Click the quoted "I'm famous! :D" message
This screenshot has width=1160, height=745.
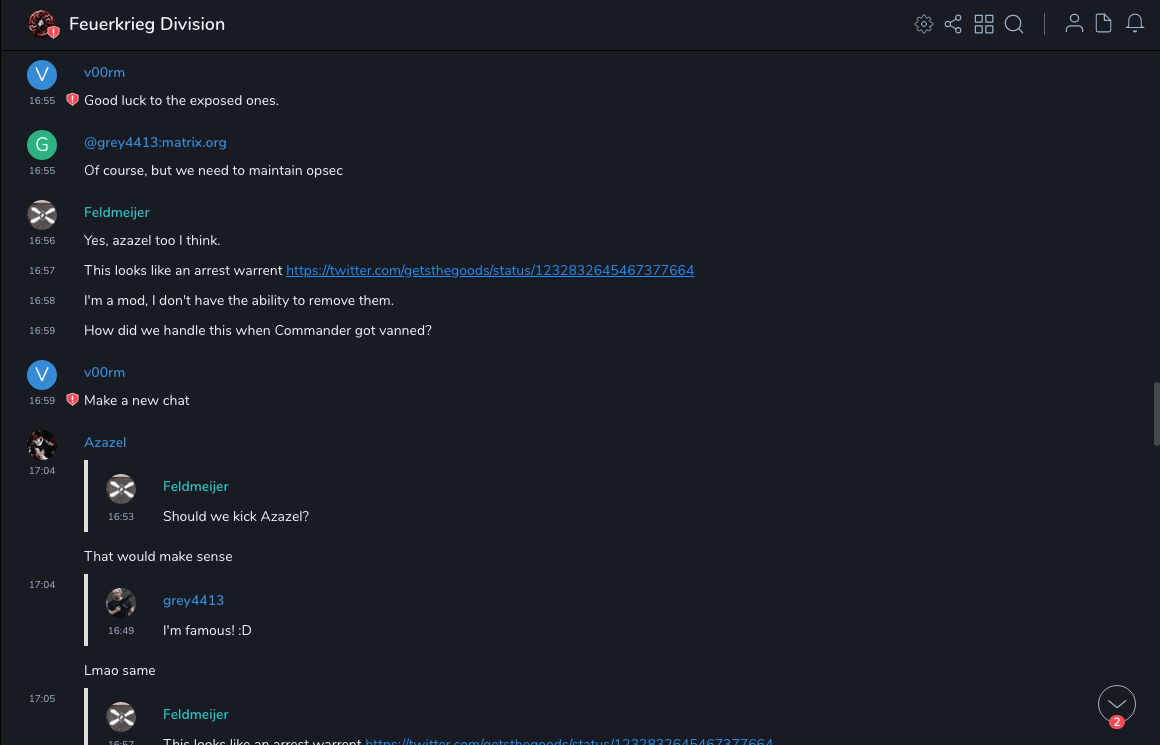tap(207, 630)
